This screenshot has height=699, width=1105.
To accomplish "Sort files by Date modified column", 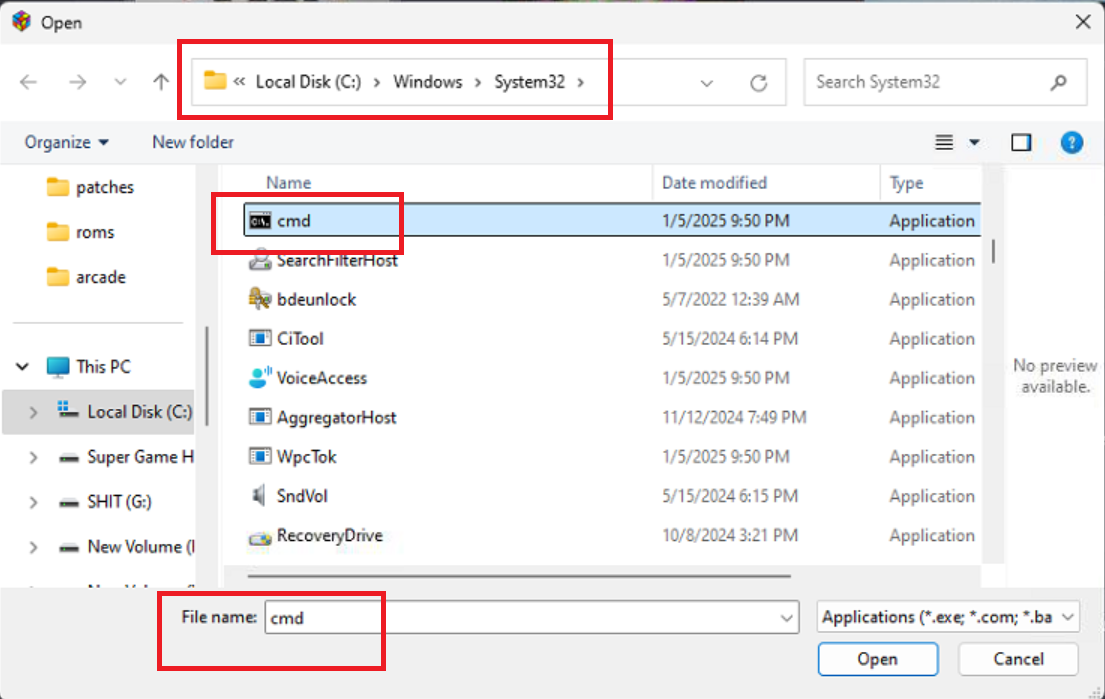I will [714, 183].
